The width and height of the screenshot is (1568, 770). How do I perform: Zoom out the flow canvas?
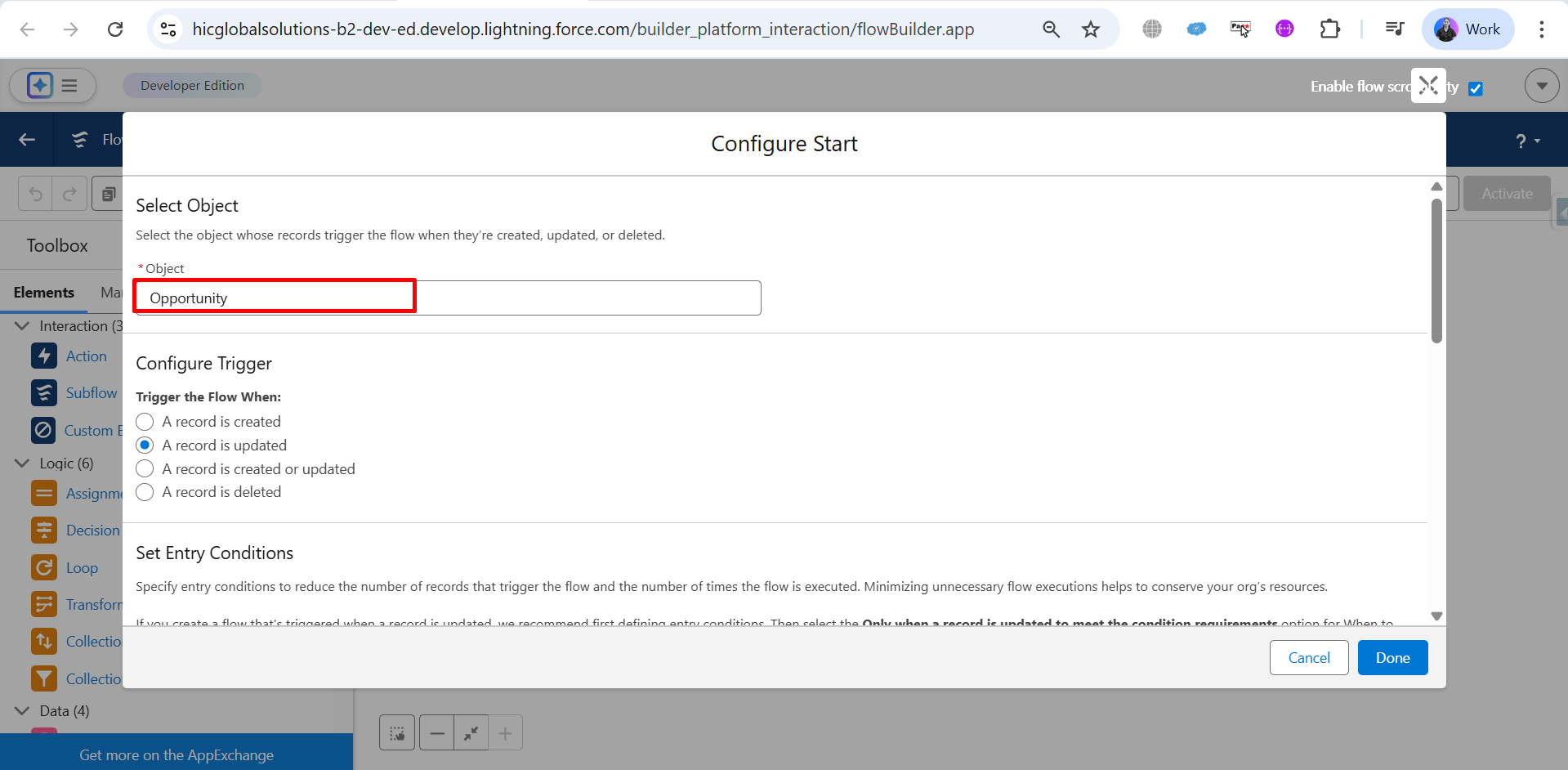(437, 733)
